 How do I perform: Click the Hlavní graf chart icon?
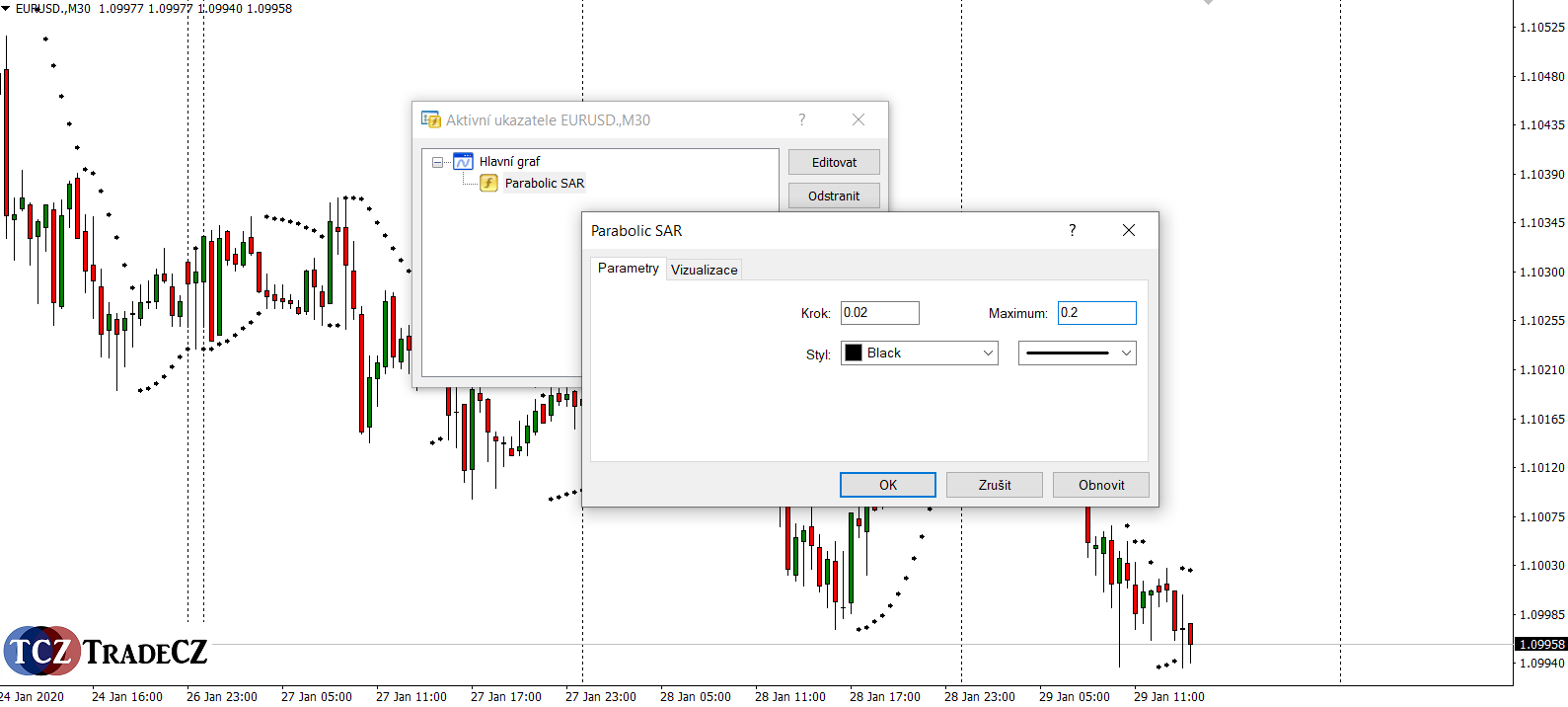coord(463,162)
